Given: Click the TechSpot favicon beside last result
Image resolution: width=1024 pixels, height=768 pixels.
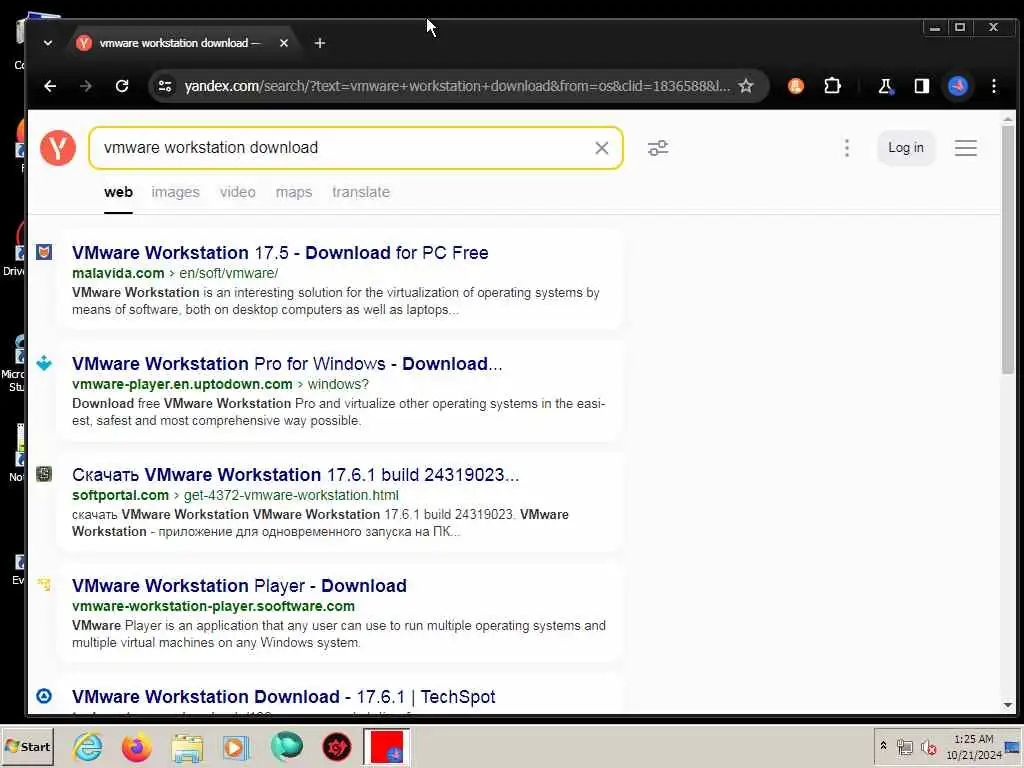Looking at the screenshot, I should [x=44, y=696].
